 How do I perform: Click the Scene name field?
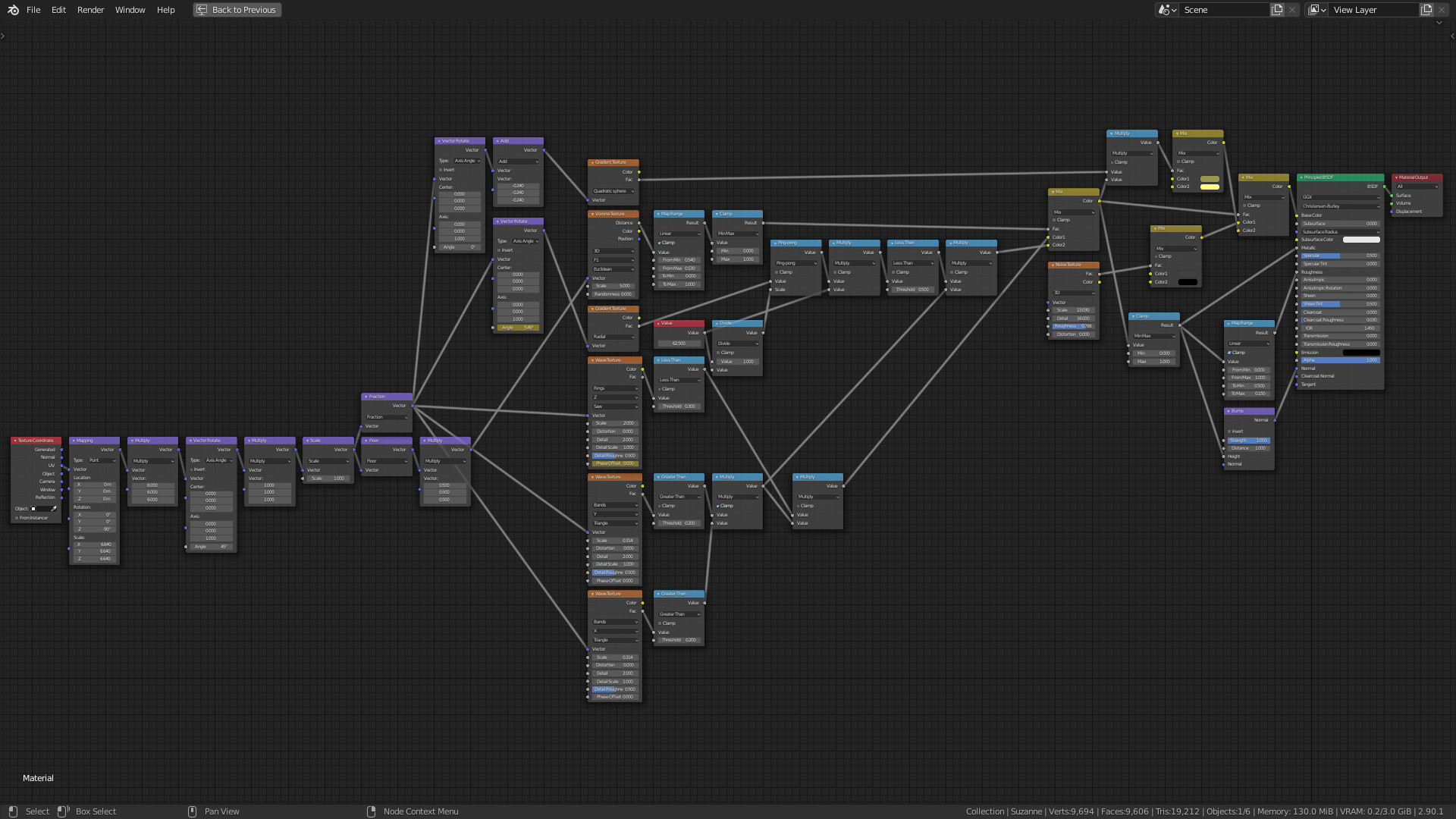click(x=1222, y=10)
